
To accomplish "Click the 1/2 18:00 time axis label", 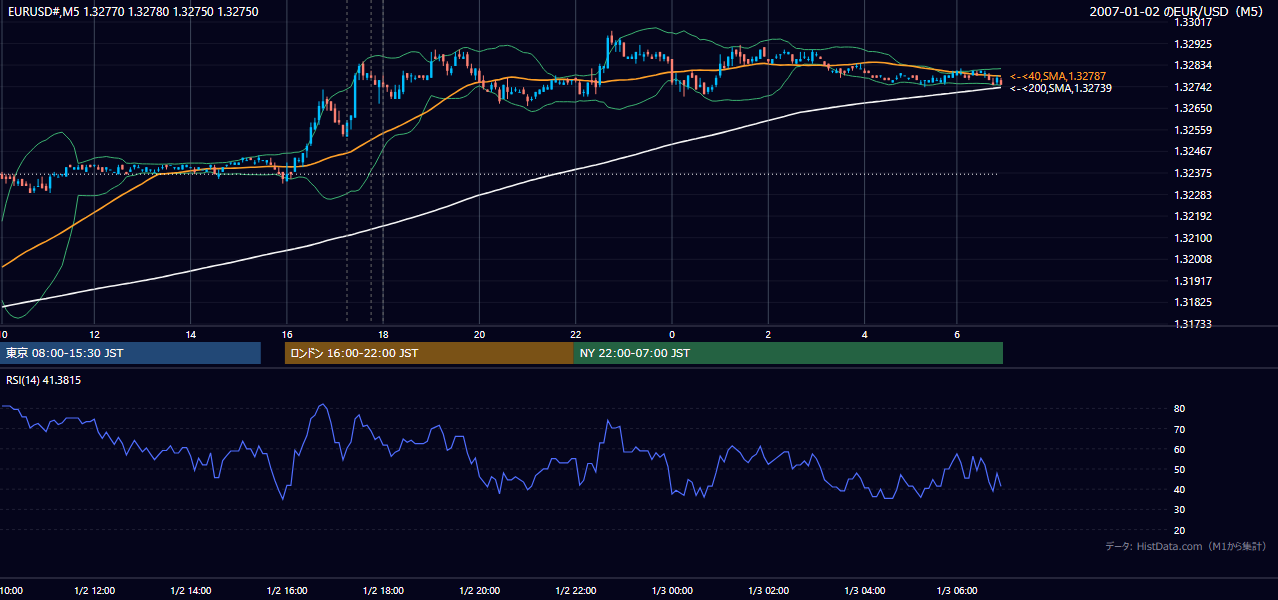I will 382,591.
